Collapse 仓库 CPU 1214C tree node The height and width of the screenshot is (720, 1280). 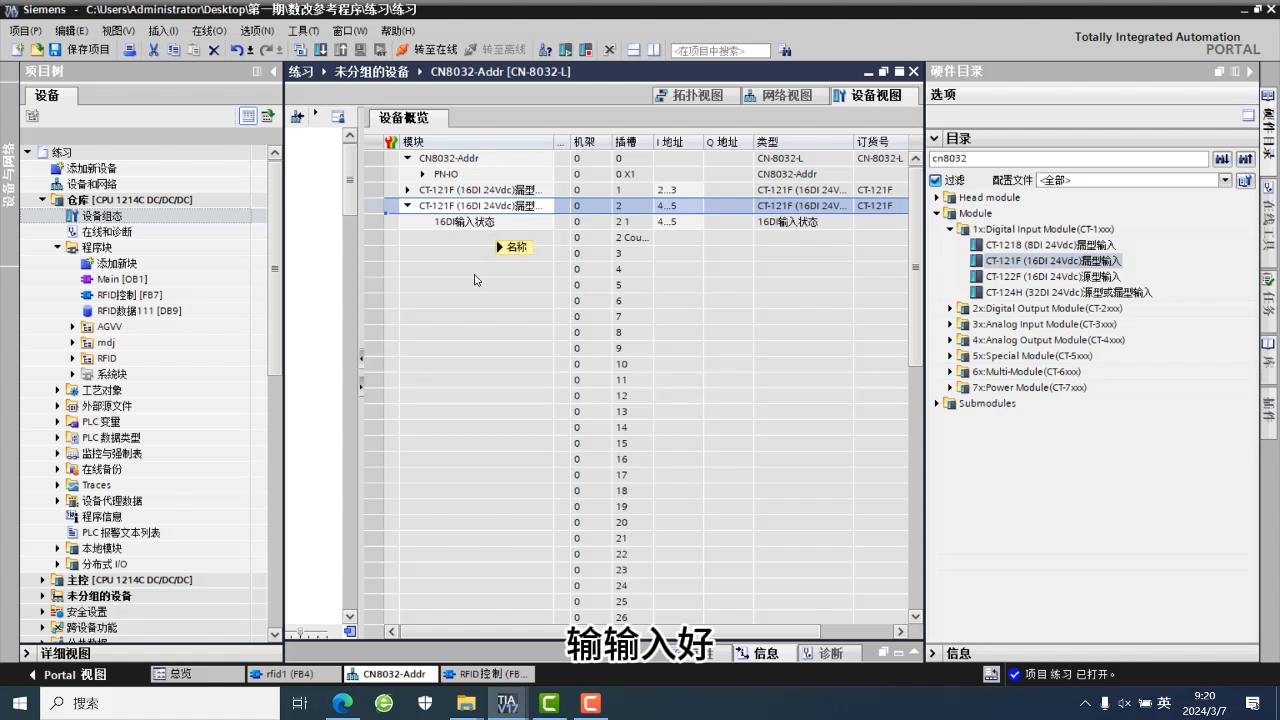pyautogui.click(x=43, y=200)
